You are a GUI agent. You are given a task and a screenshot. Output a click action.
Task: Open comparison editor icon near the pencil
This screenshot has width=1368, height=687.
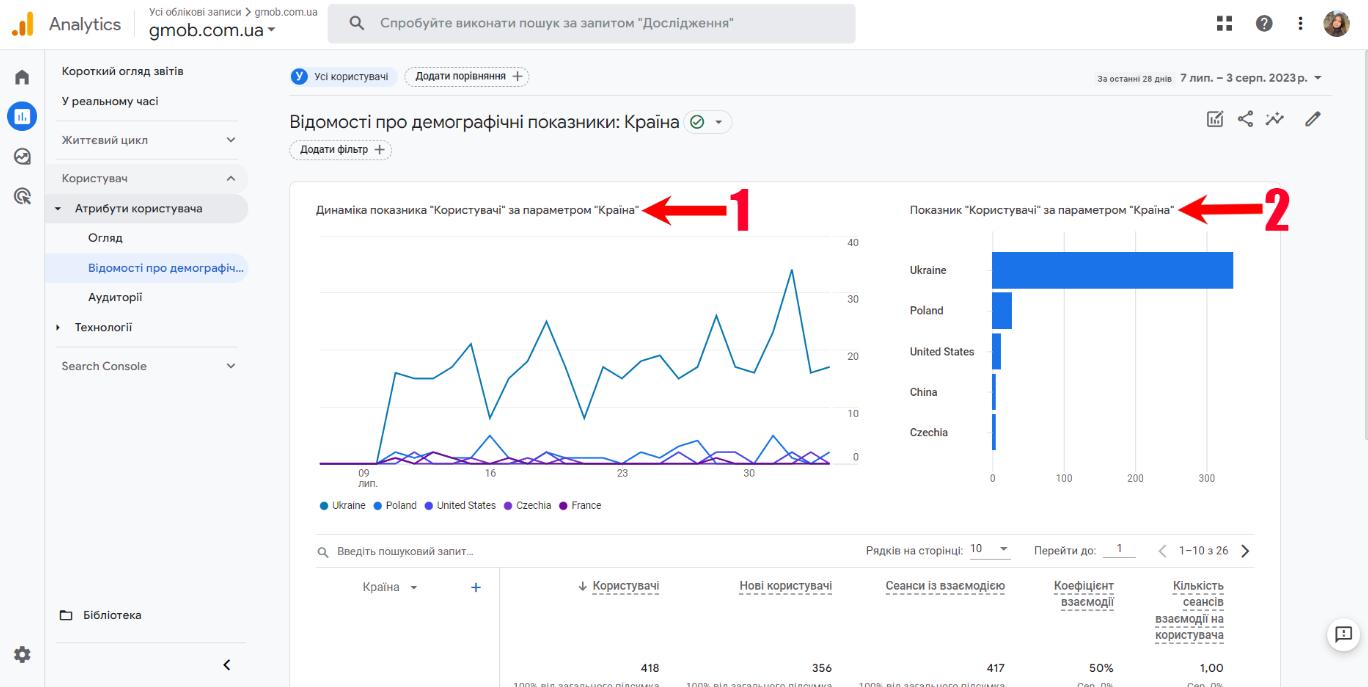(1214, 118)
